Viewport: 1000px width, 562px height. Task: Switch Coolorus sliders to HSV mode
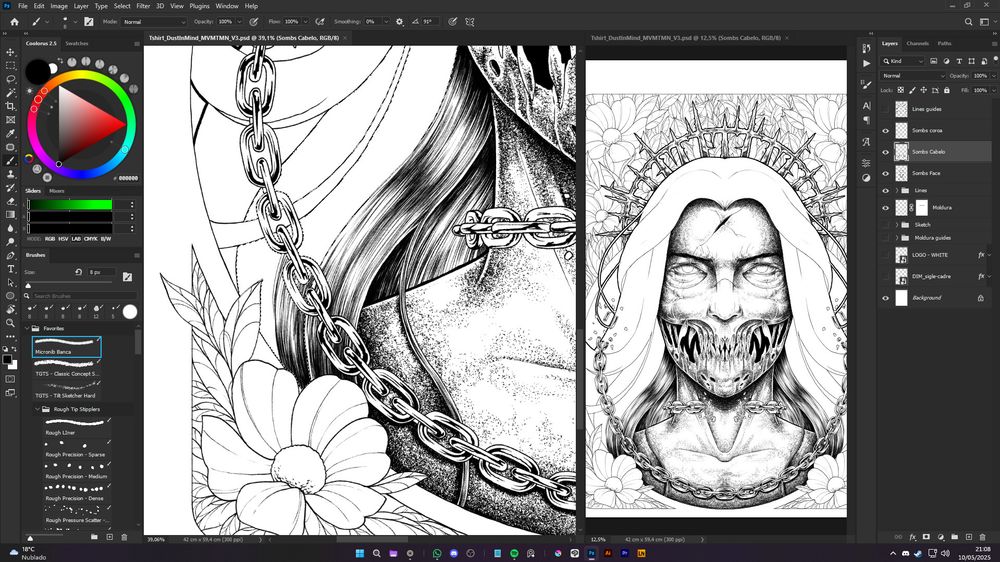tap(63, 239)
